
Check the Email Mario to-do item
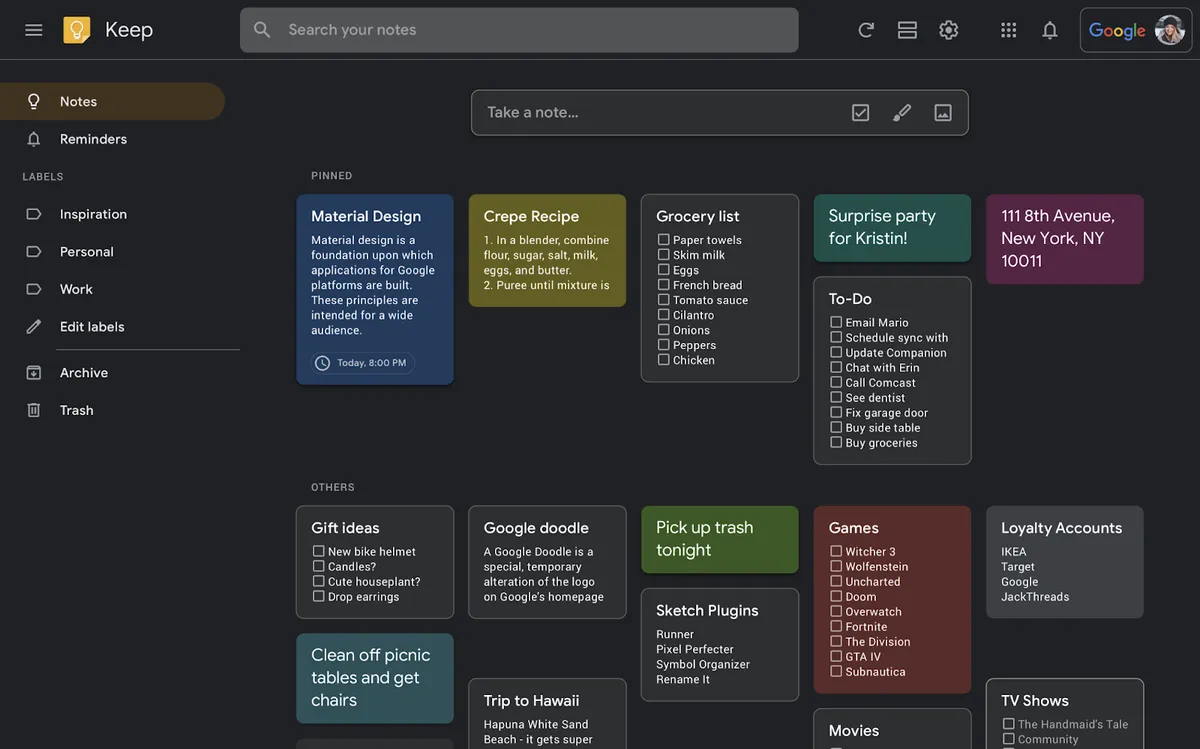pos(836,322)
